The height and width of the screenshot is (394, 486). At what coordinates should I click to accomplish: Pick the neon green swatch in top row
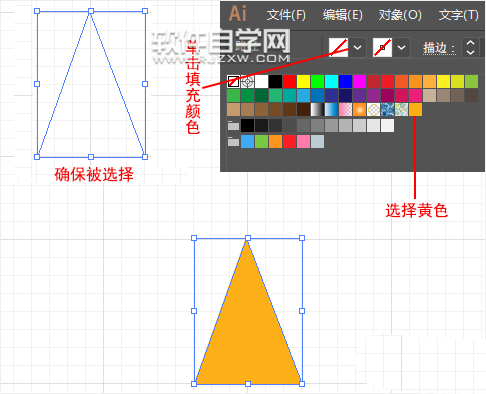[317, 81]
